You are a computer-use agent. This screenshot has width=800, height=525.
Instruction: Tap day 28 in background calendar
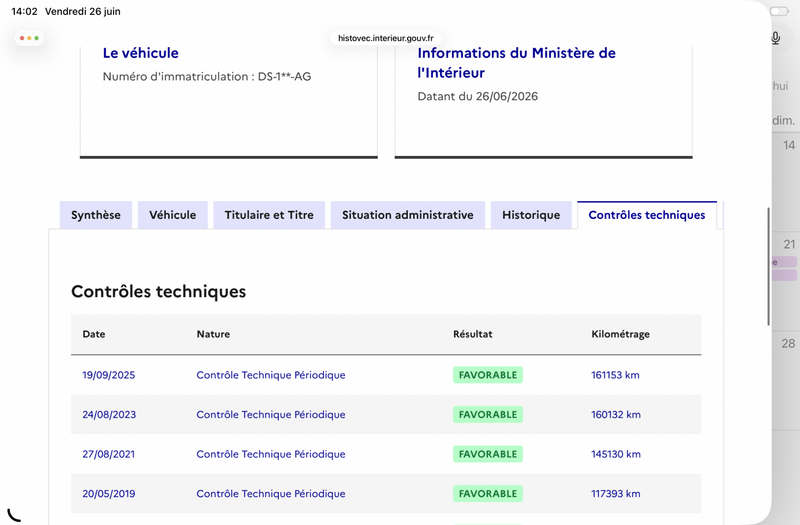coord(788,343)
